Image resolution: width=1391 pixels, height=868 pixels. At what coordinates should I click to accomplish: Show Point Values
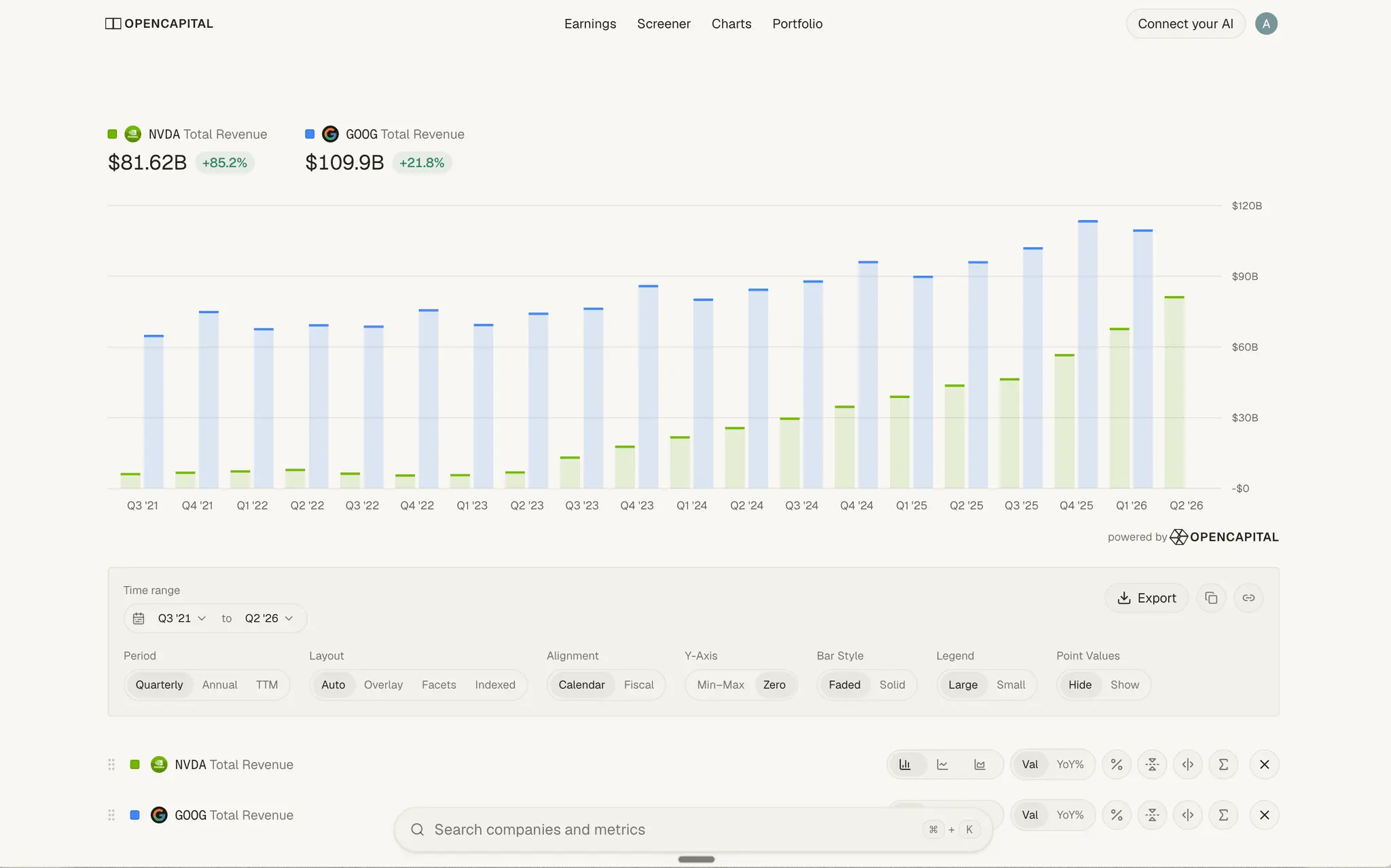click(1125, 685)
